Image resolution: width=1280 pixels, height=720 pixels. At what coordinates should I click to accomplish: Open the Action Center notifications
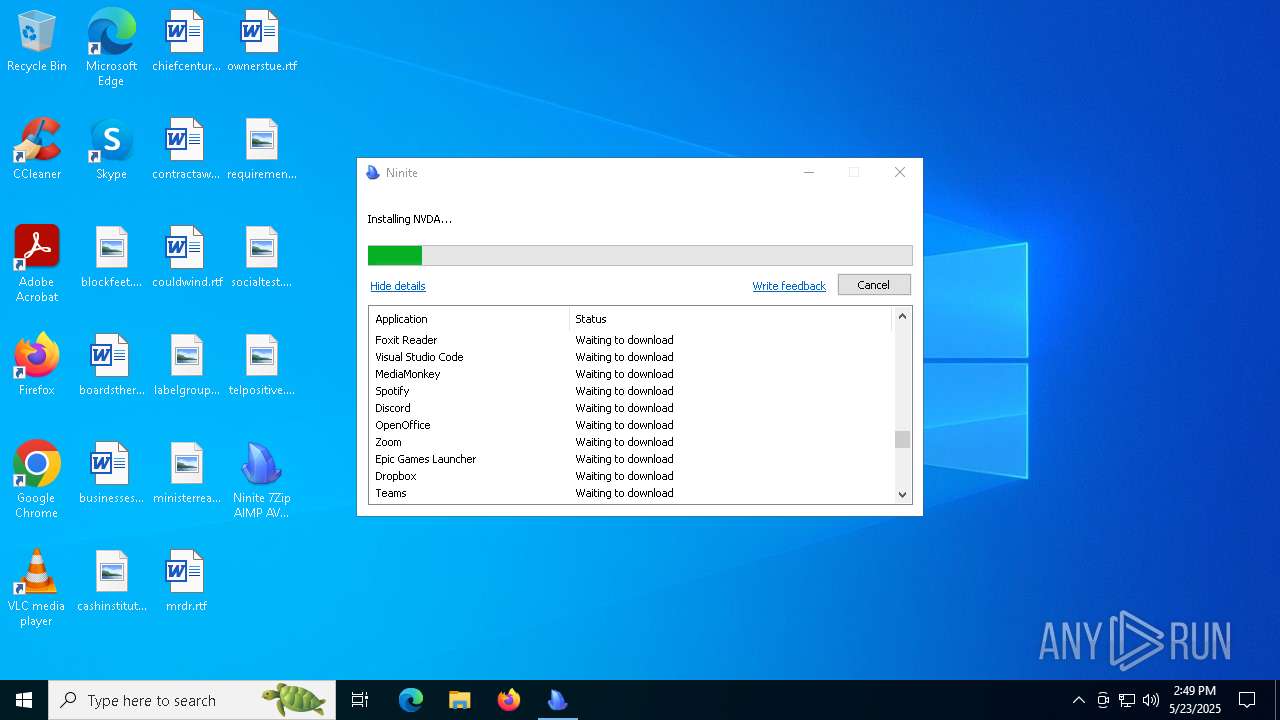[x=1247, y=700]
